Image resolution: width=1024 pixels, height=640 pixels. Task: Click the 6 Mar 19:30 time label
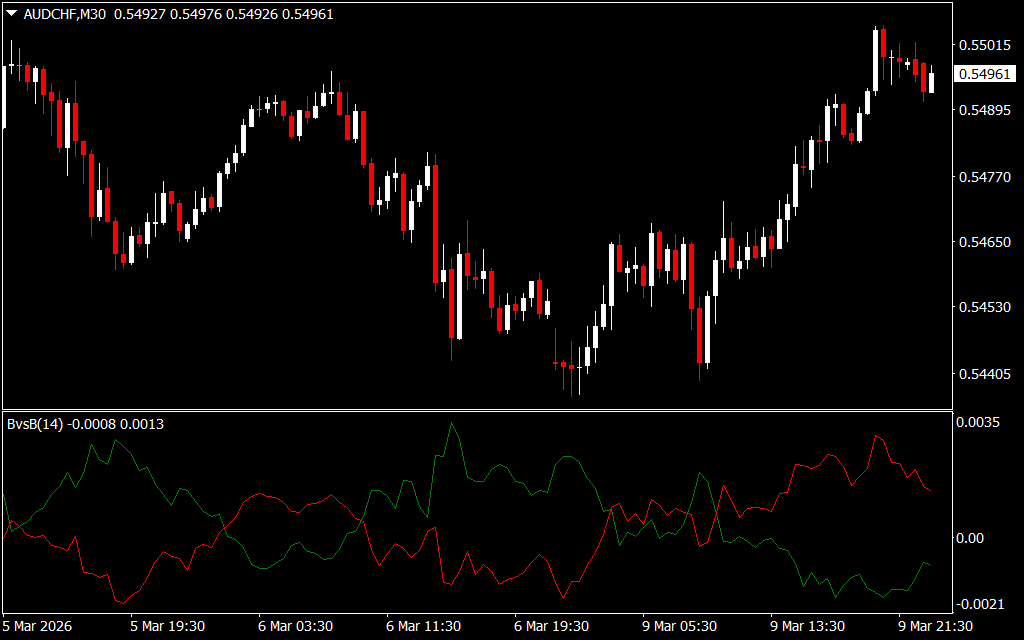click(x=551, y=626)
